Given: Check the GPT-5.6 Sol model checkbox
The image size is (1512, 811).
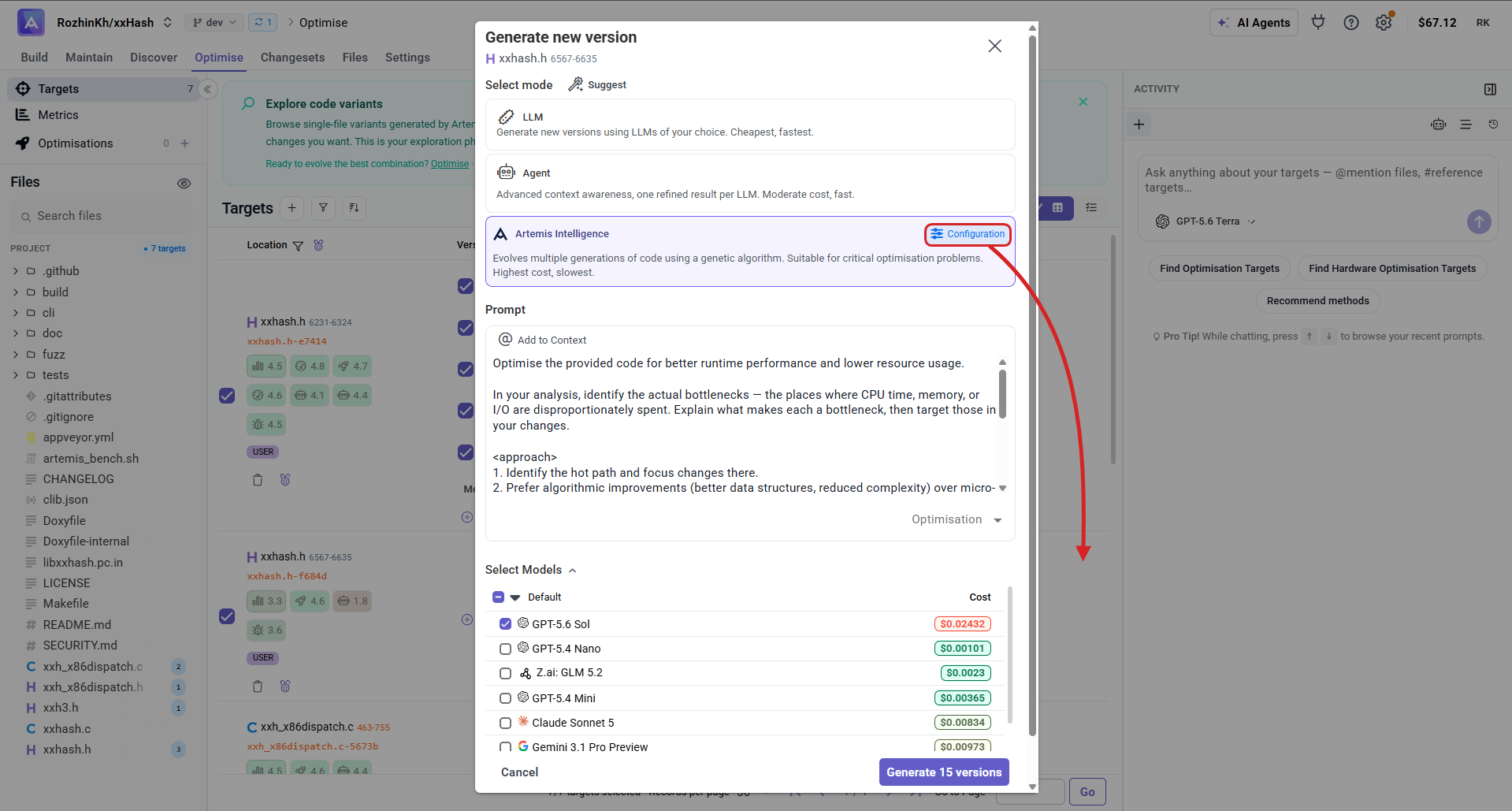Looking at the screenshot, I should [x=506, y=624].
